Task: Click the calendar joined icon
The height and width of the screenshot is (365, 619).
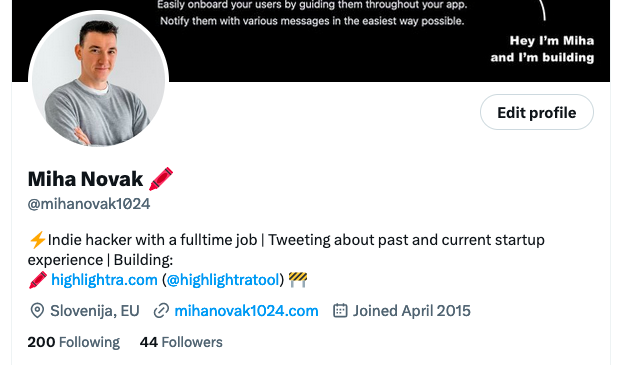Action: [x=340, y=311]
